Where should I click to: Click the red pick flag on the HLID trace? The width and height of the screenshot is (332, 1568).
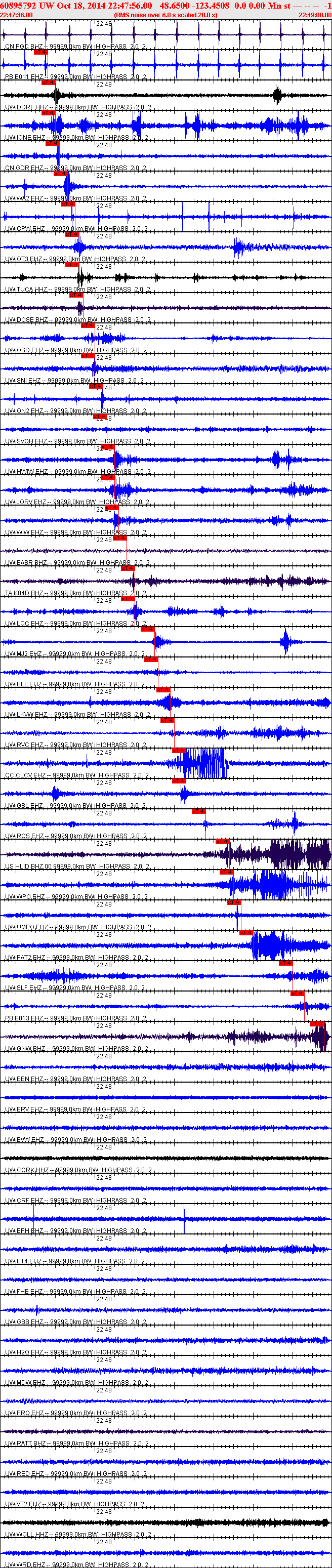point(222,842)
